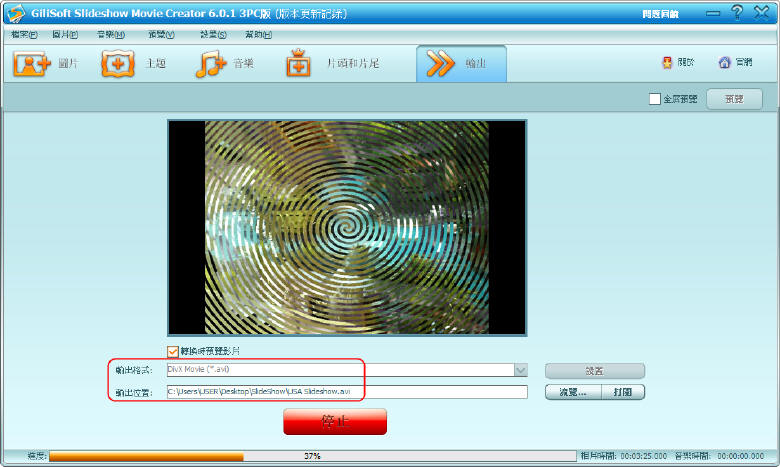
Task: Click the orange conversion progress bar
Action: pyautogui.click(x=146, y=456)
